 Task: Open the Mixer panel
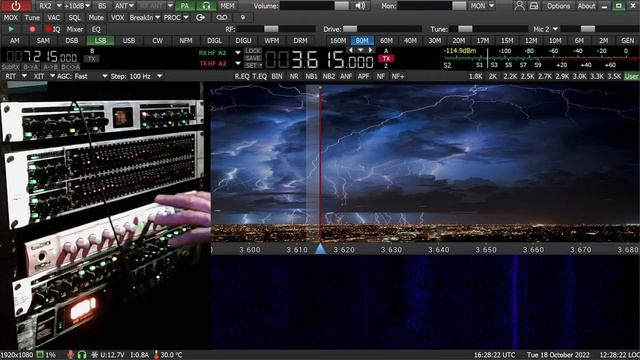pos(75,29)
